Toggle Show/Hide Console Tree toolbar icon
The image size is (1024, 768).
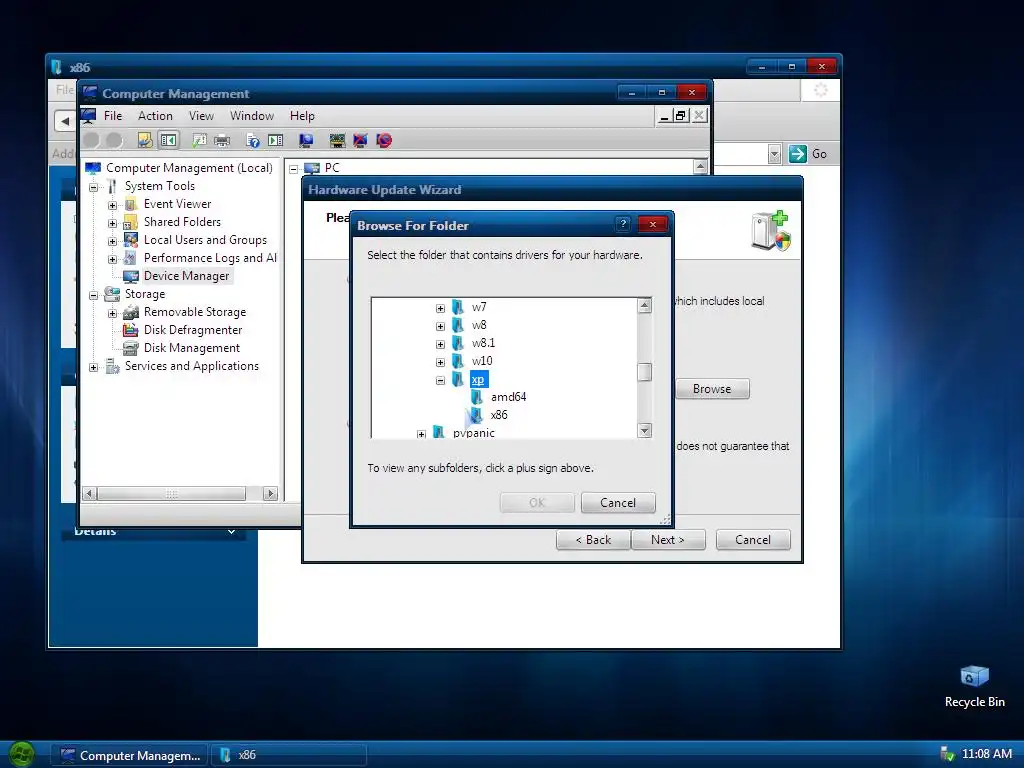point(168,140)
